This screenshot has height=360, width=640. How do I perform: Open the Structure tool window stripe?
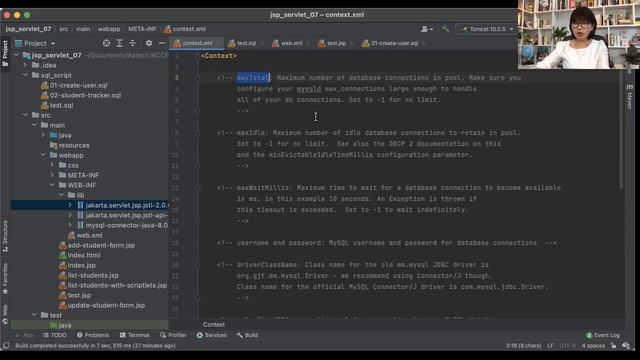coord(5,236)
